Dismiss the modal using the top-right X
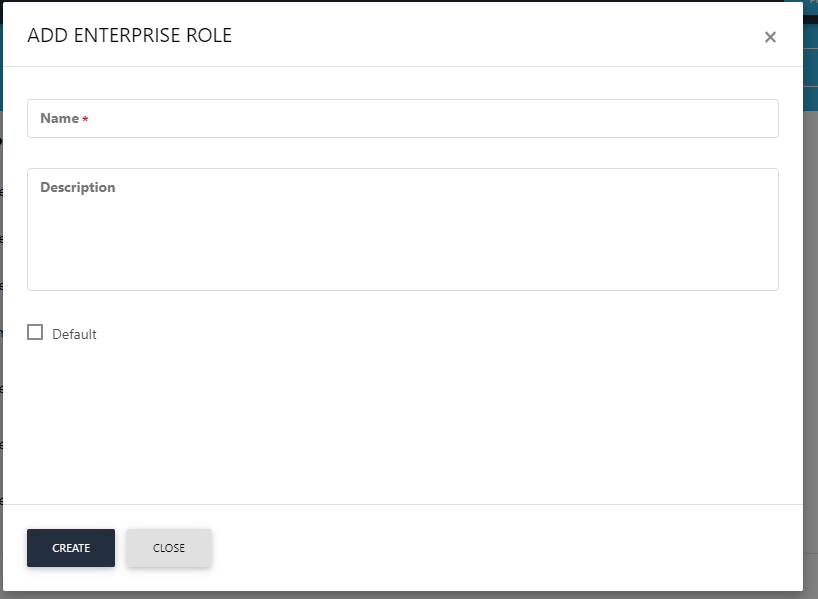 tap(770, 37)
